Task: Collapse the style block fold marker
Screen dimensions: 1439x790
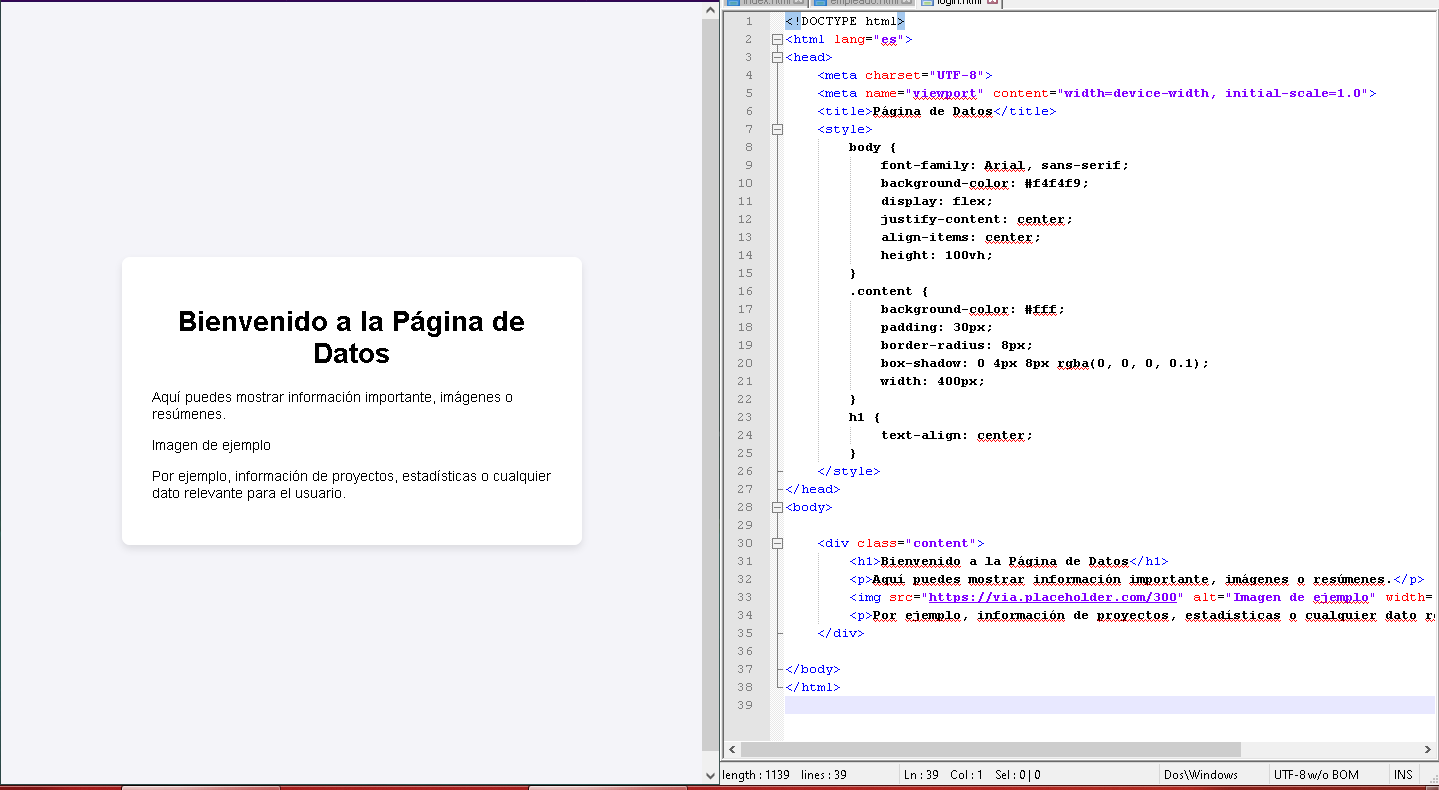Action: (777, 130)
